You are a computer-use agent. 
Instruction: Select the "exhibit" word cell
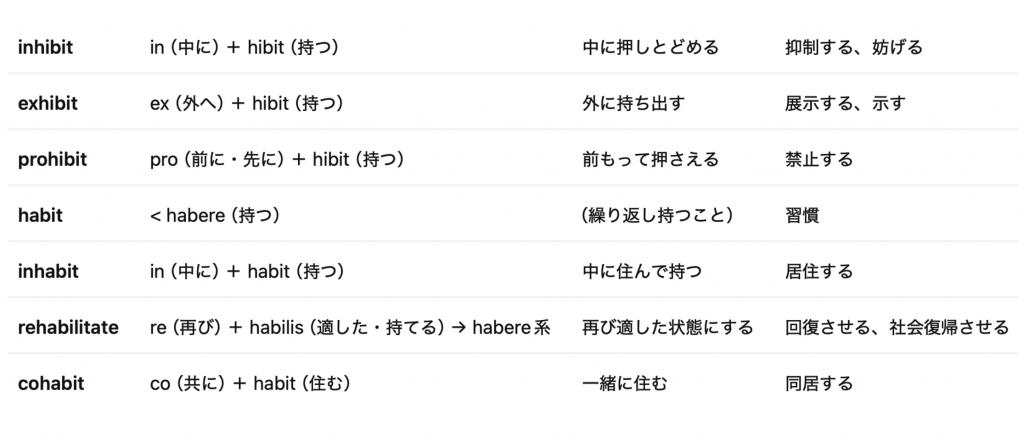[x=48, y=103]
